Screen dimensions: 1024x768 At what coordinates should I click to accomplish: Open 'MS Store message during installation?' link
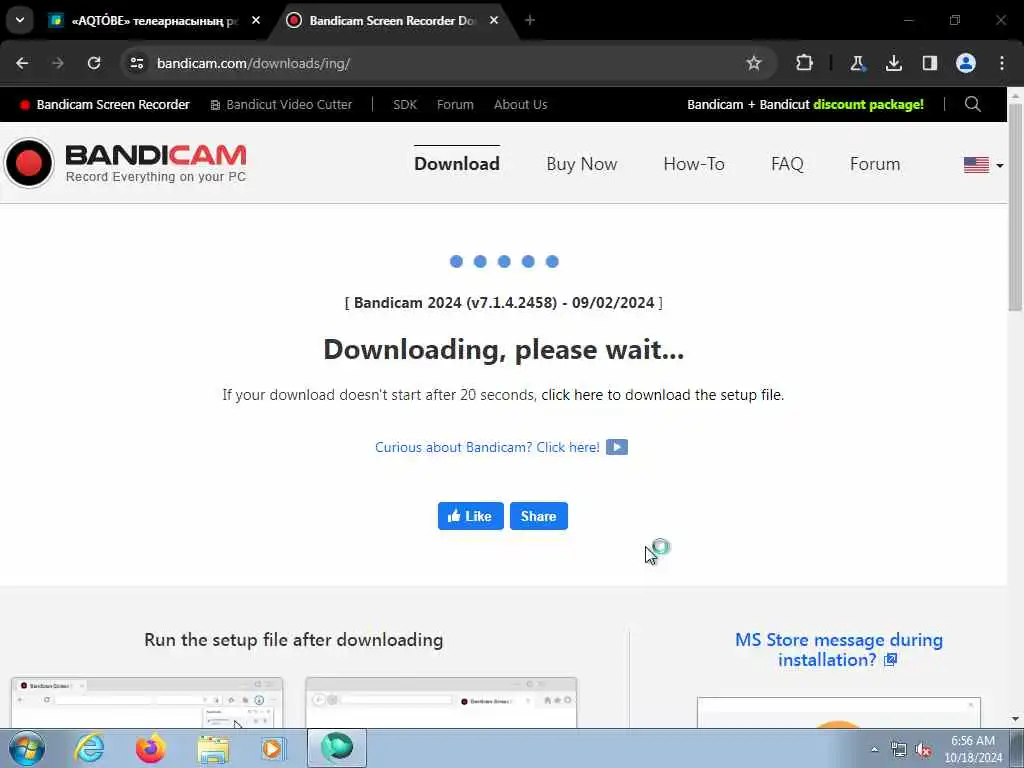839,650
